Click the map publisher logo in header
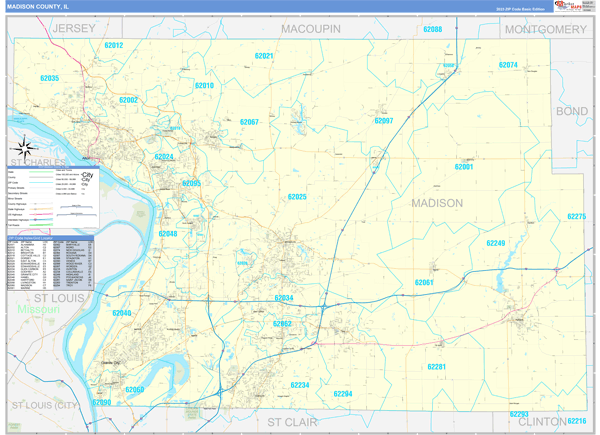600x435 pixels. tap(568, 6)
